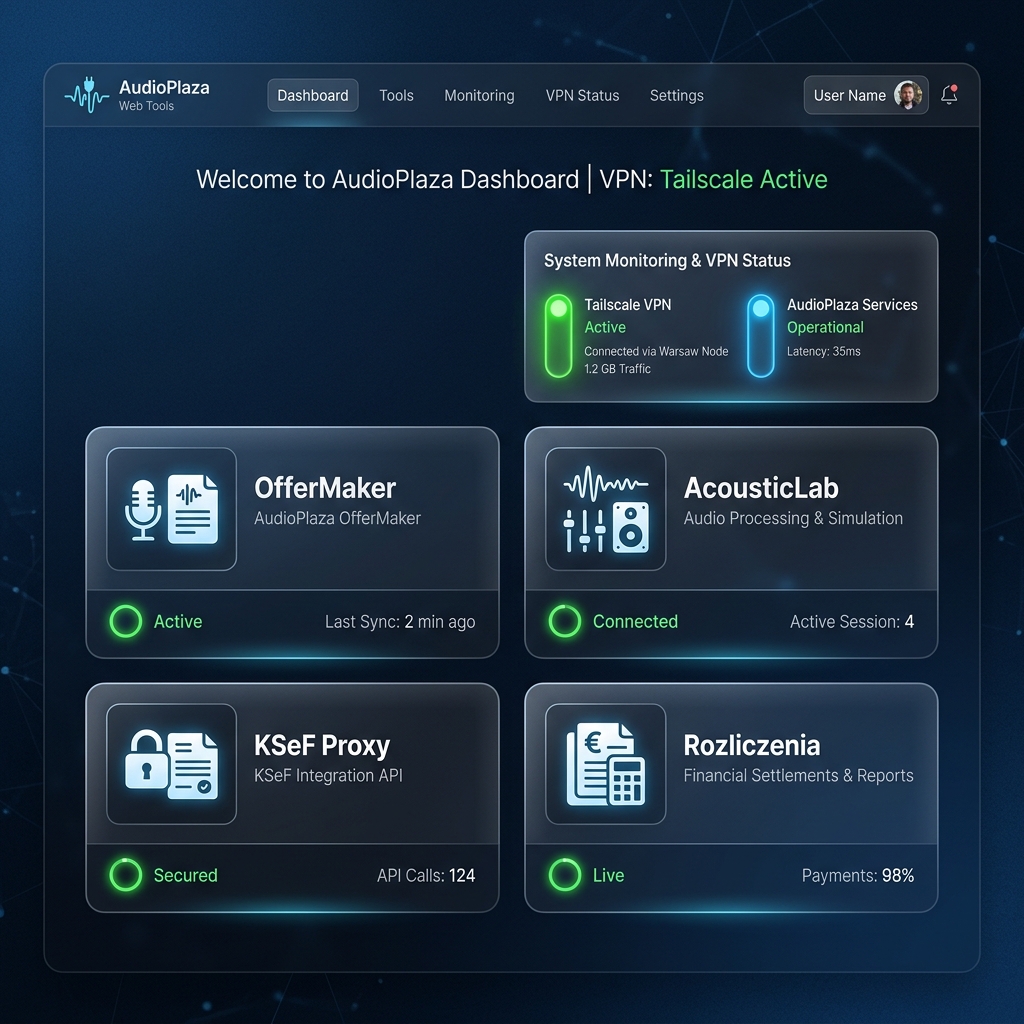
Task: Click 'Last Sync: 2 min ago' text
Action: pyautogui.click(x=400, y=622)
